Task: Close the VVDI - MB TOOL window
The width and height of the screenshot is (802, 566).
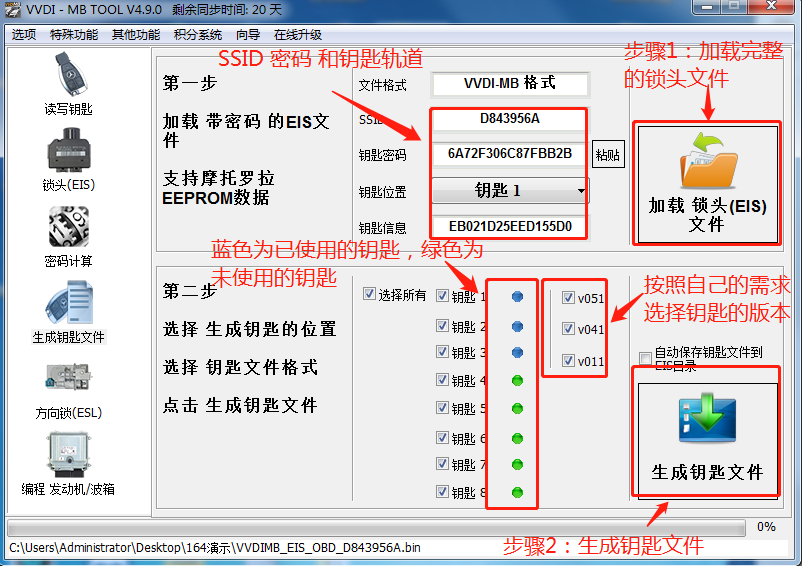Action: tap(772, 6)
